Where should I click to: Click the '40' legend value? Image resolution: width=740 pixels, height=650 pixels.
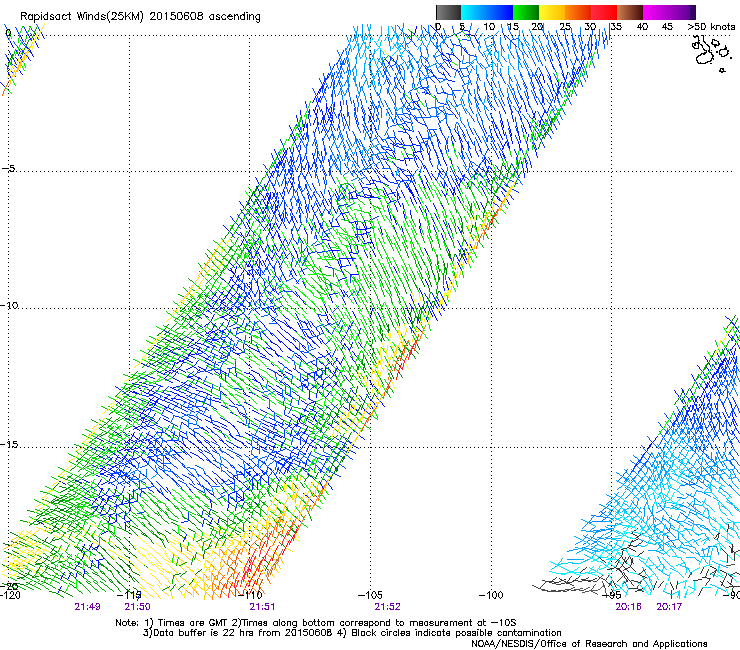pyautogui.click(x=642, y=27)
